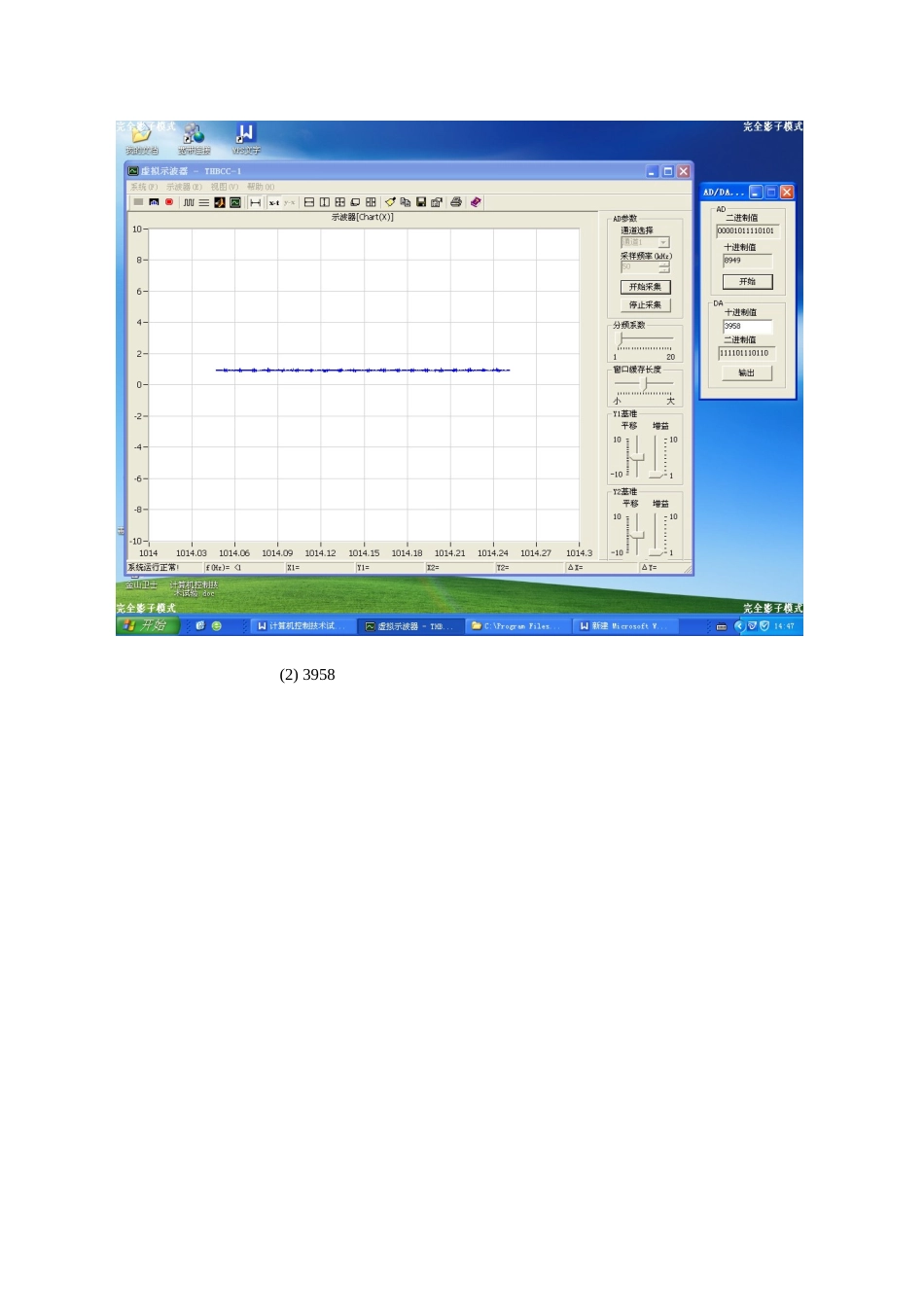Click the printer icon in oscilloscope toolbar
Image resolution: width=924 pixels, height=1307 pixels.
point(456,202)
